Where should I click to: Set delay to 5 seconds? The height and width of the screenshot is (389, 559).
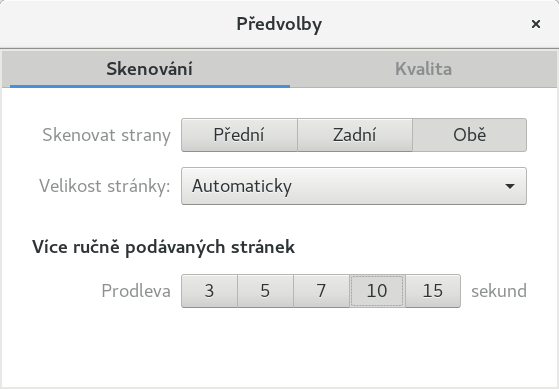click(265, 291)
